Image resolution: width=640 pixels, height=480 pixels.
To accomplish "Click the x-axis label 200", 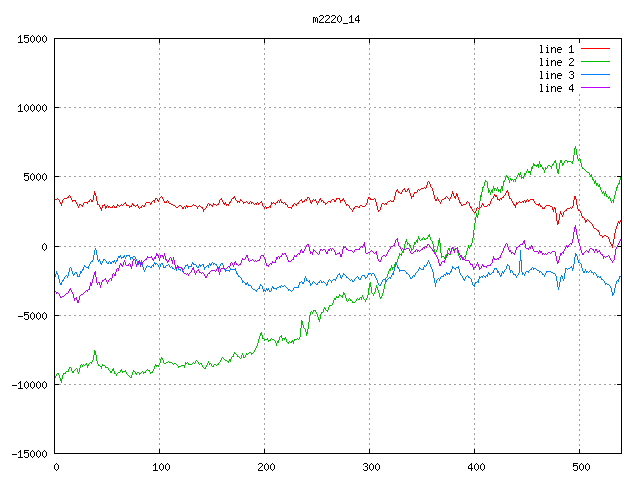I will 266,467.
